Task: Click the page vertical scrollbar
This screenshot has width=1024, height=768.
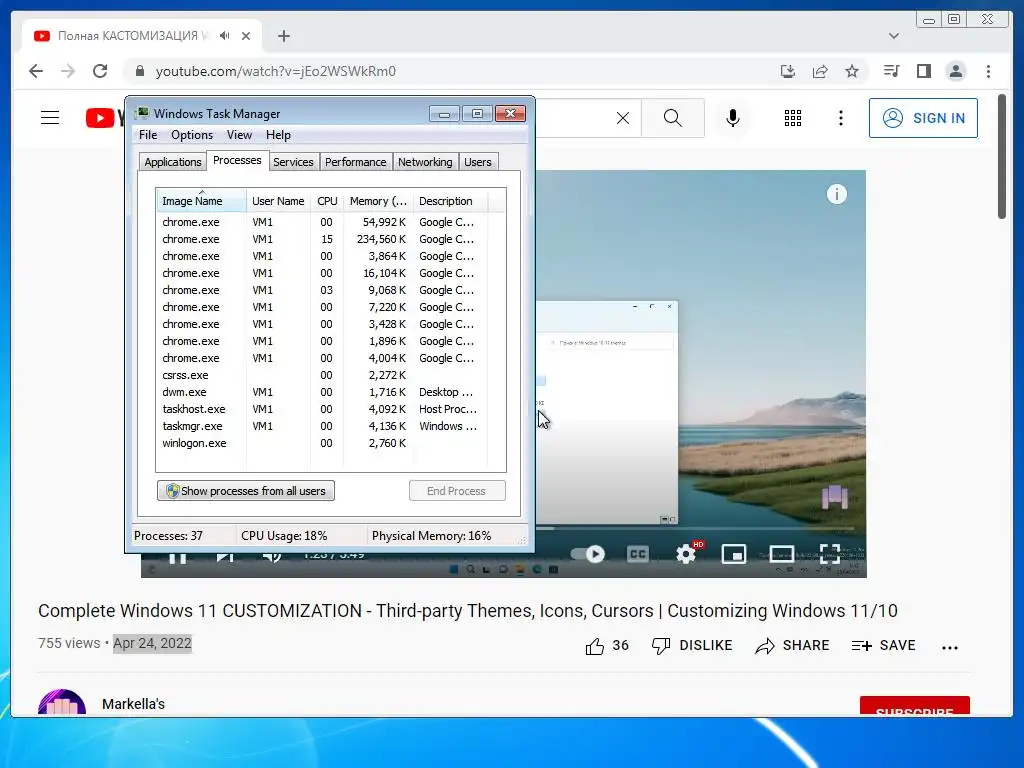Action: (1002, 157)
